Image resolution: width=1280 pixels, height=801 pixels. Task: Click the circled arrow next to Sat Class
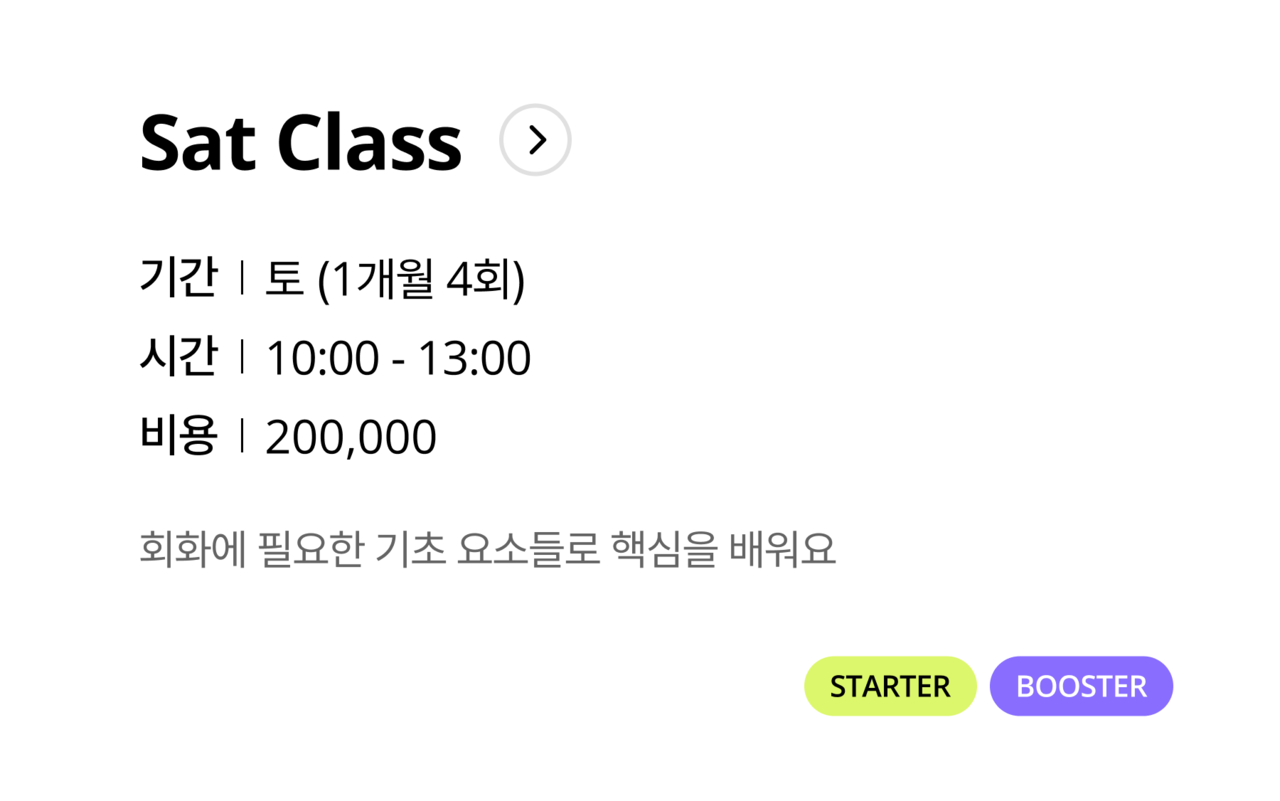click(x=535, y=140)
